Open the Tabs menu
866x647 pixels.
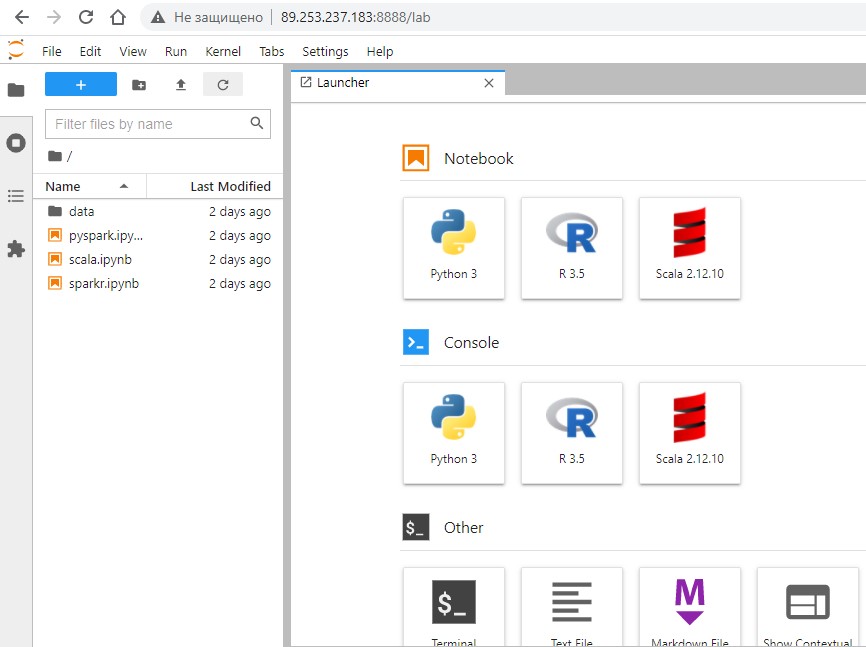point(272,51)
